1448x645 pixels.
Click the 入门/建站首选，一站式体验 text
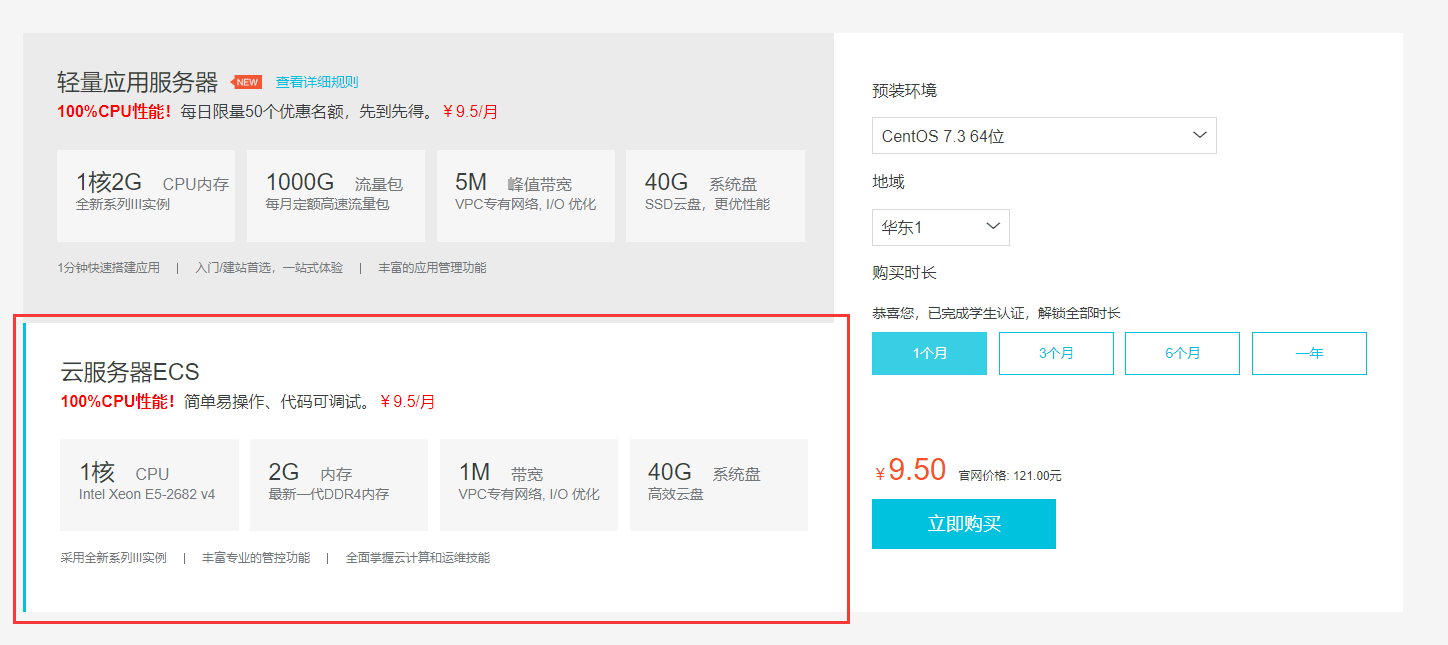tap(269, 268)
